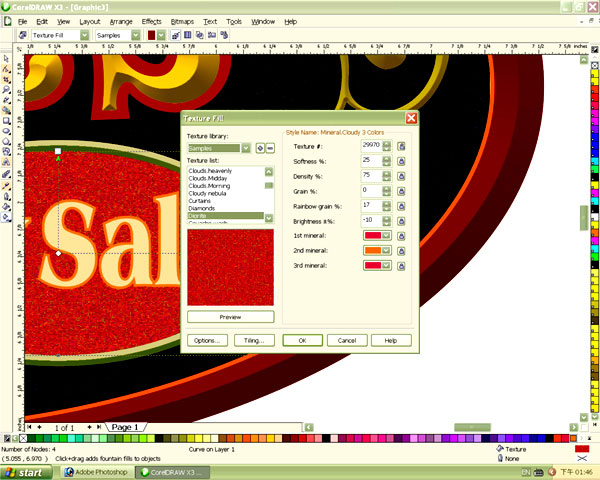Screen dimensions: 600x480
Task: Select the Basic Shapes tool
Action: (6, 152)
